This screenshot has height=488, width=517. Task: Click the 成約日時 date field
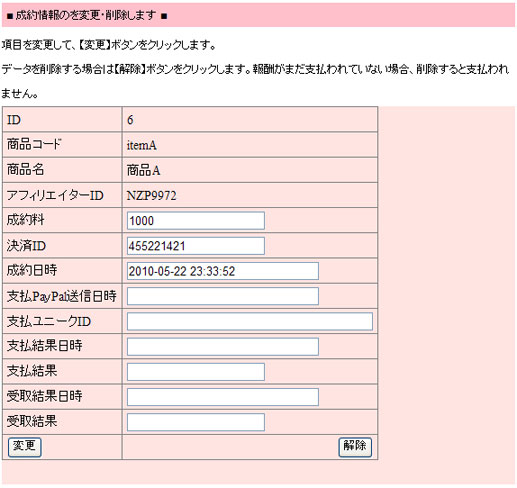(223, 271)
